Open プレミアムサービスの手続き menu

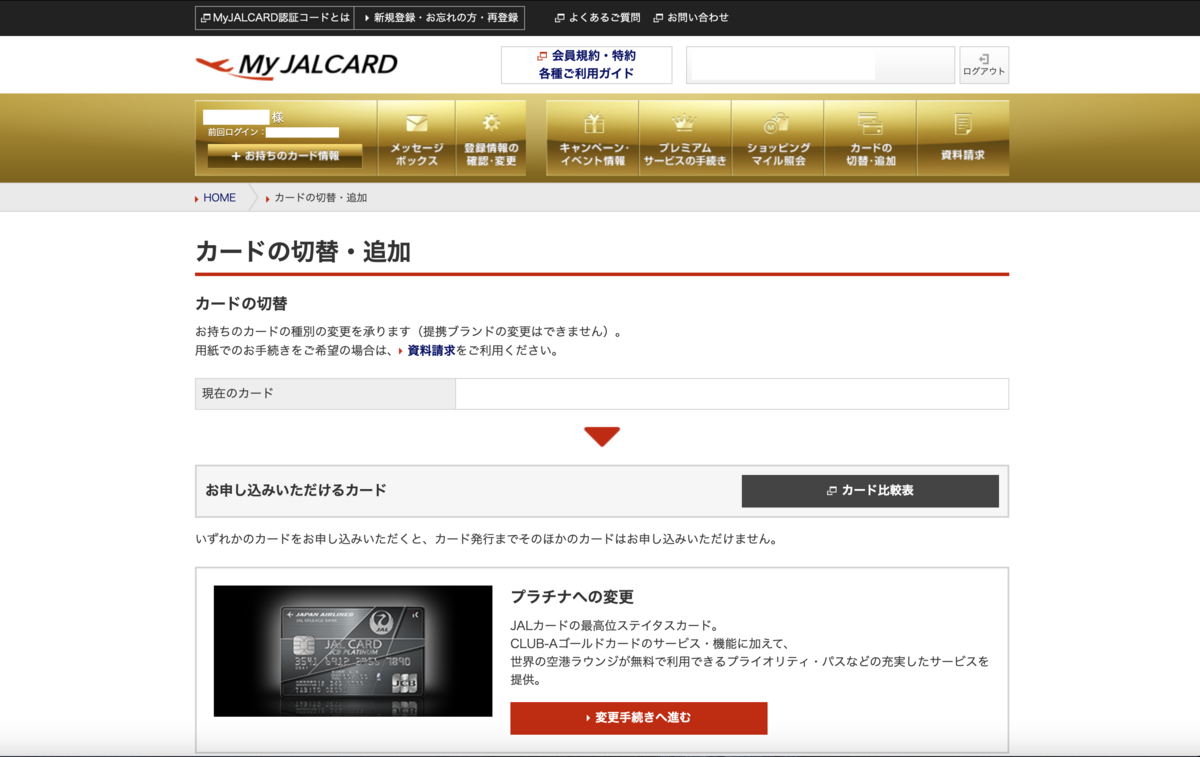click(x=685, y=138)
